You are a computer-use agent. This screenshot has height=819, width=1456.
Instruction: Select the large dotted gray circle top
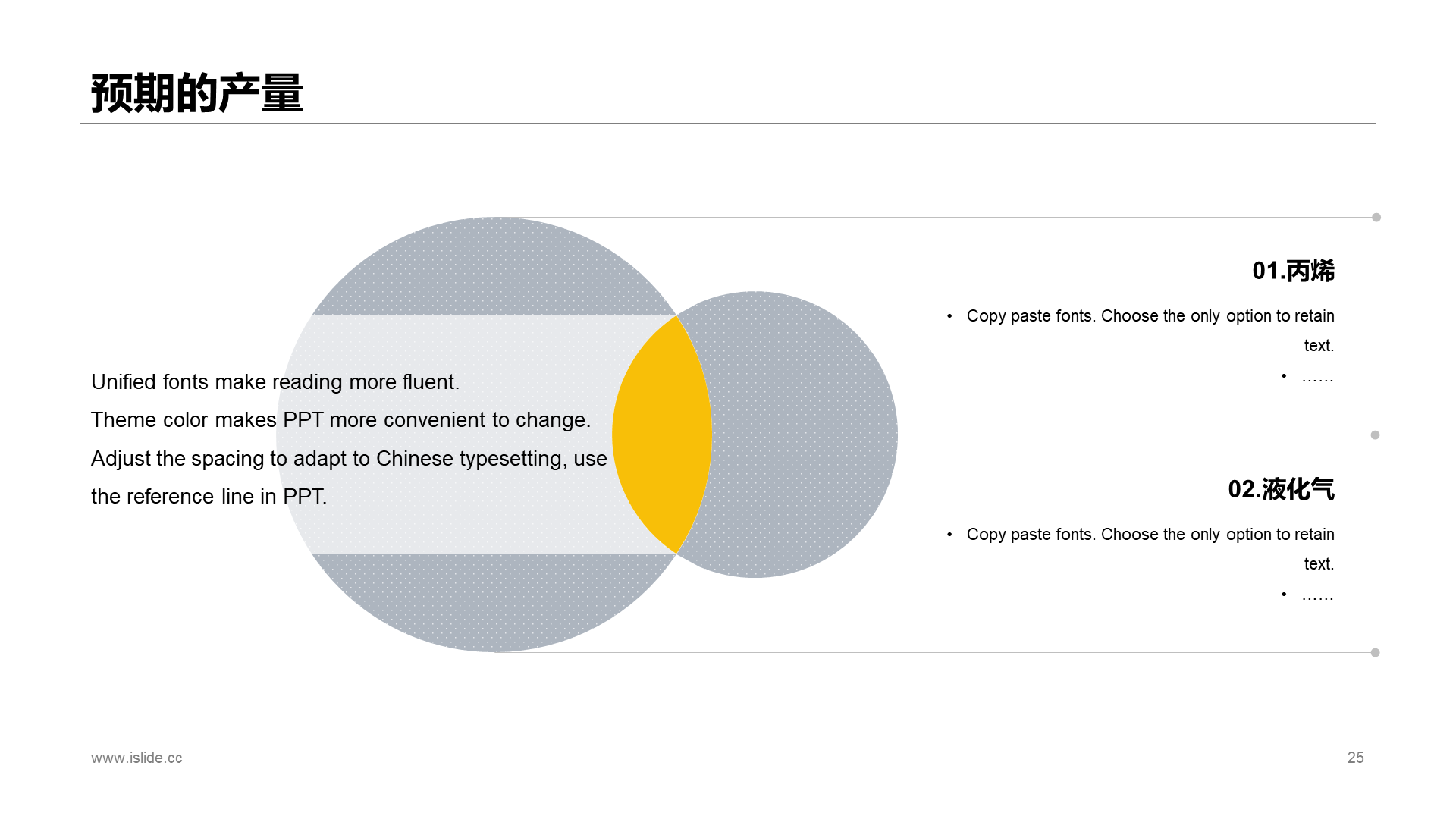click(x=494, y=267)
